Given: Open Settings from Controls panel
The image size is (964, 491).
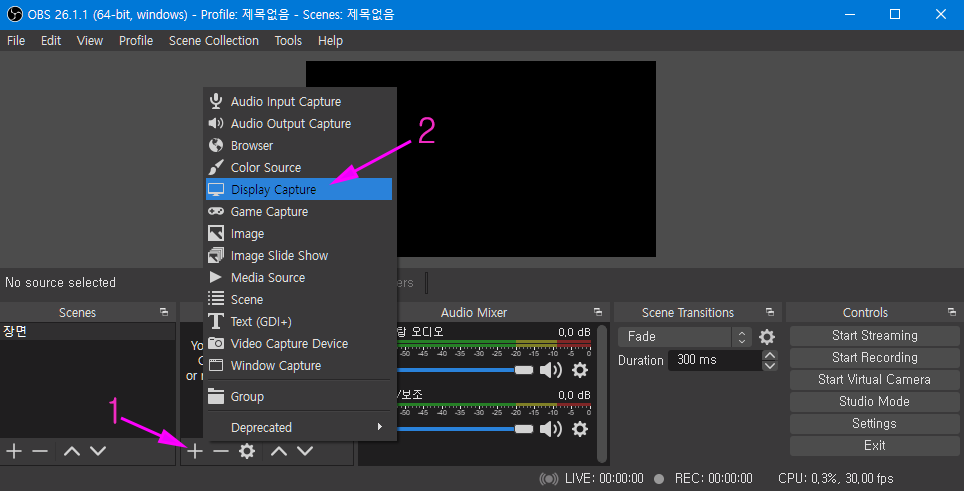Looking at the screenshot, I should point(874,423).
